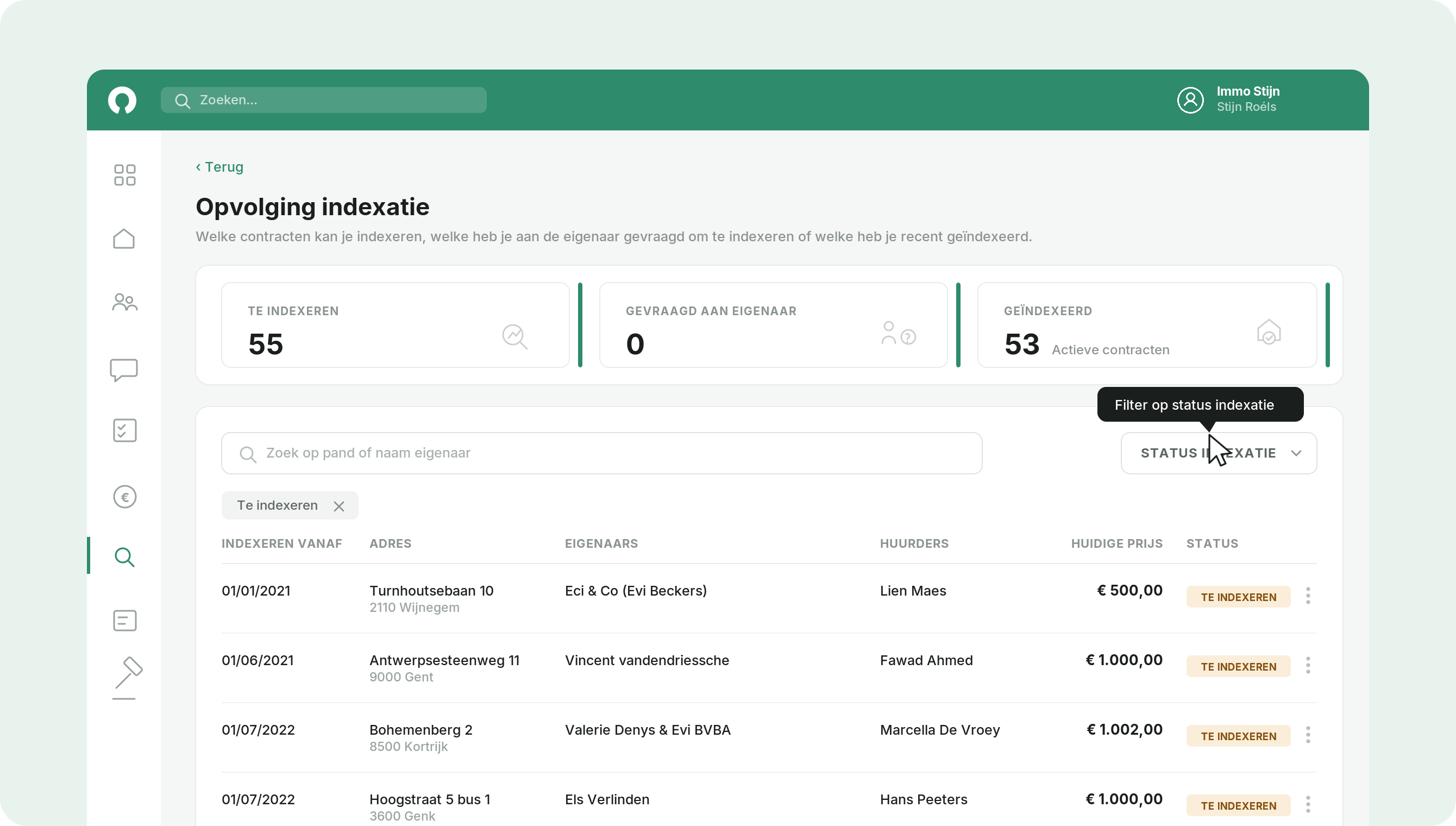Screen dimensions: 1456x826
Task: Open more options for Bohemenberg 2 row
Action: click(x=1308, y=735)
